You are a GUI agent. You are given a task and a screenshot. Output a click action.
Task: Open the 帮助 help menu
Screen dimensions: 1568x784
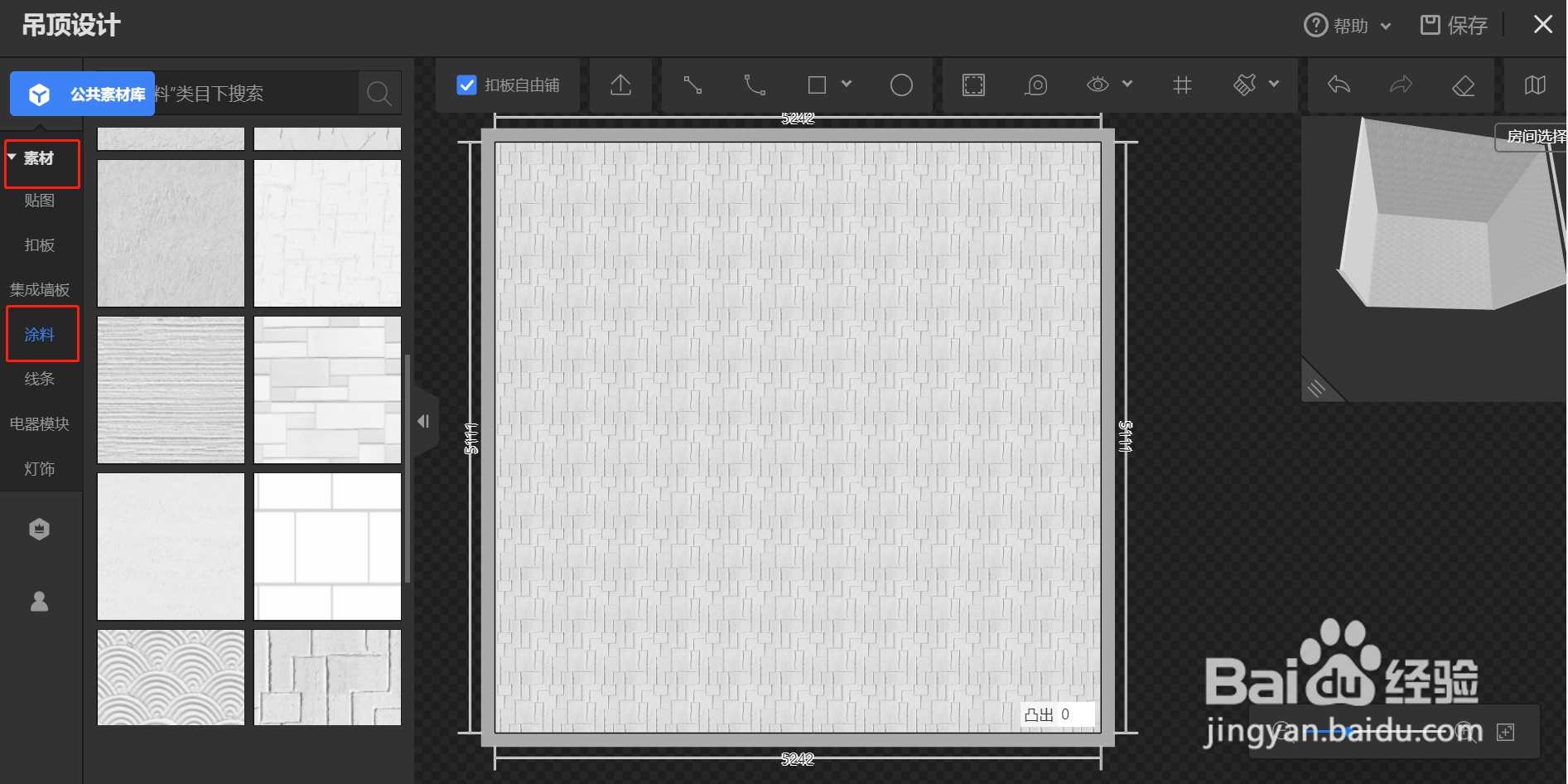pyautogui.click(x=1347, y=26)
